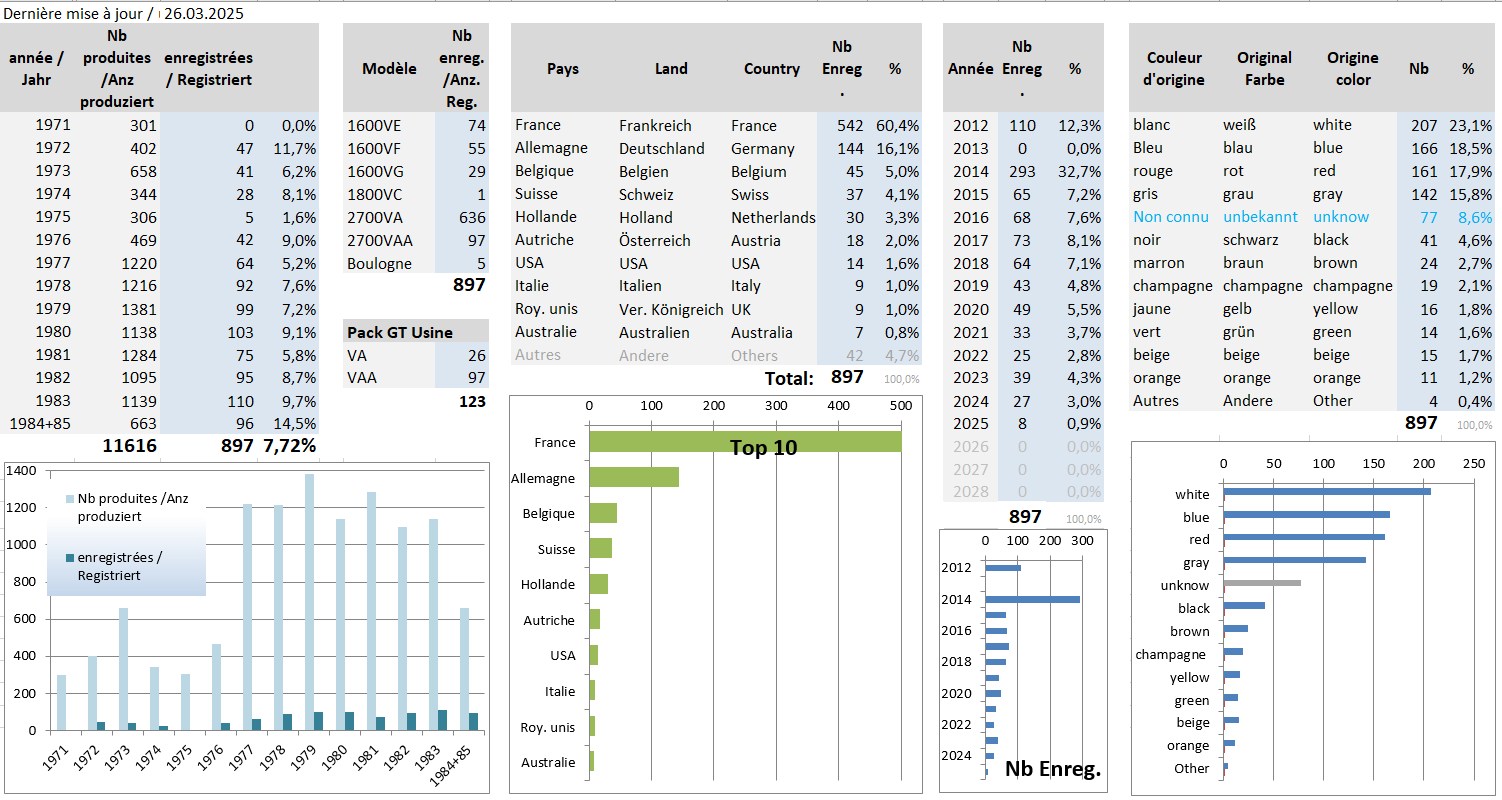Click the Australien cell
The image size is (1502, 800).
coord(656,332)
